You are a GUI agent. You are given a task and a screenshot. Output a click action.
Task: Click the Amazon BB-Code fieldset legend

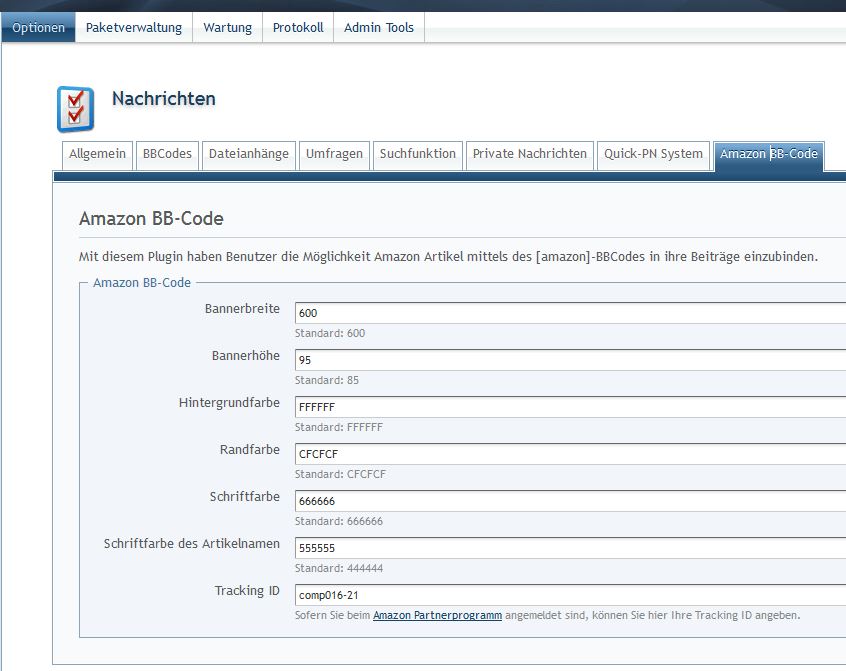point(142,283)
